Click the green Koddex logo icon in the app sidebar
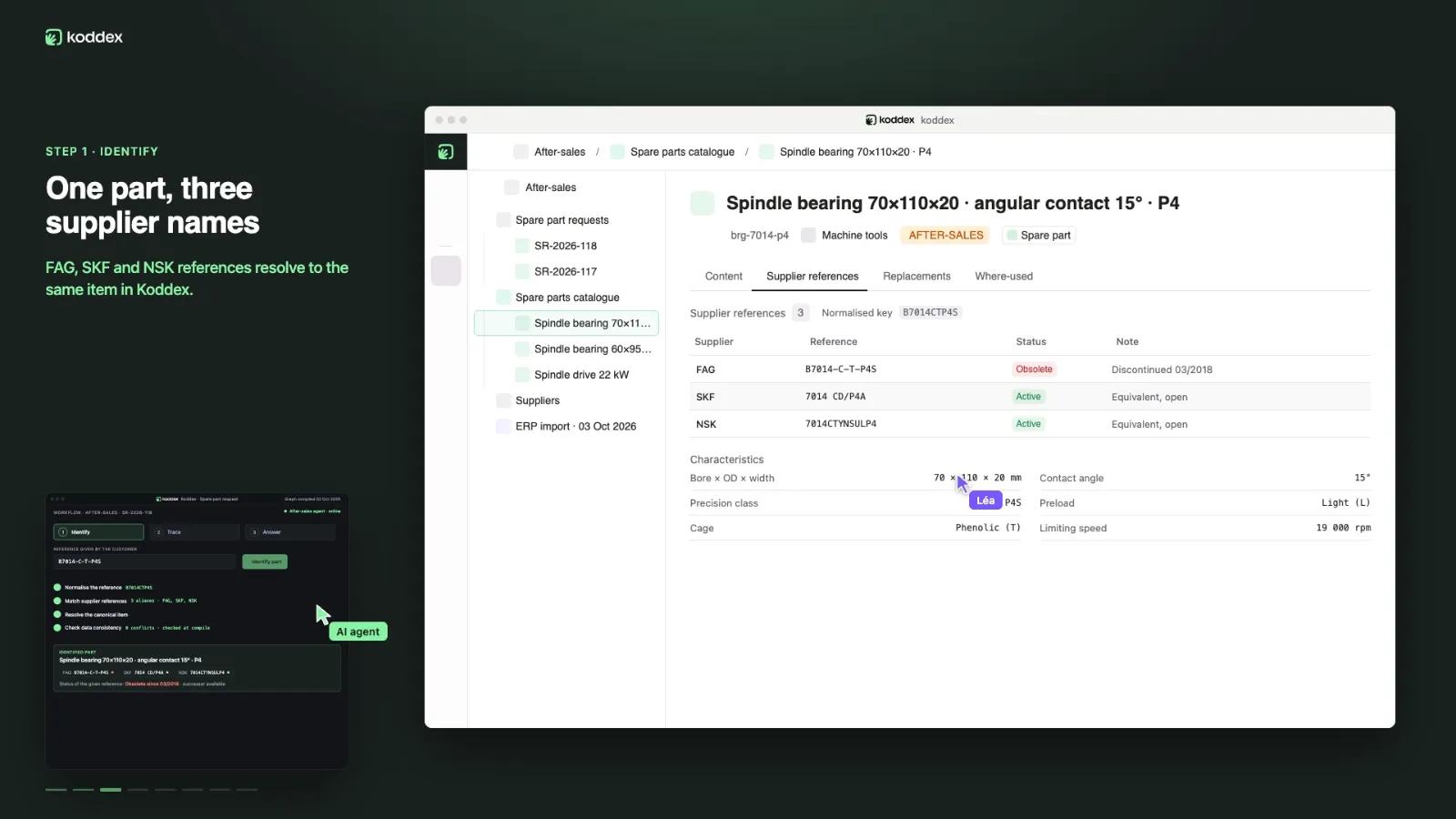The height and width of the screenshot is (819, 1456). 446,152
